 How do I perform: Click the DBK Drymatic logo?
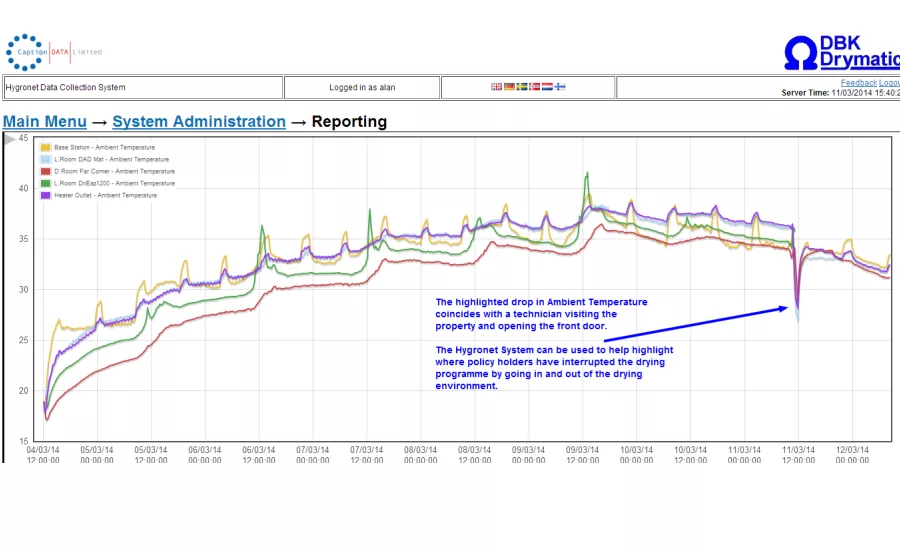click(x=842, y=52)
